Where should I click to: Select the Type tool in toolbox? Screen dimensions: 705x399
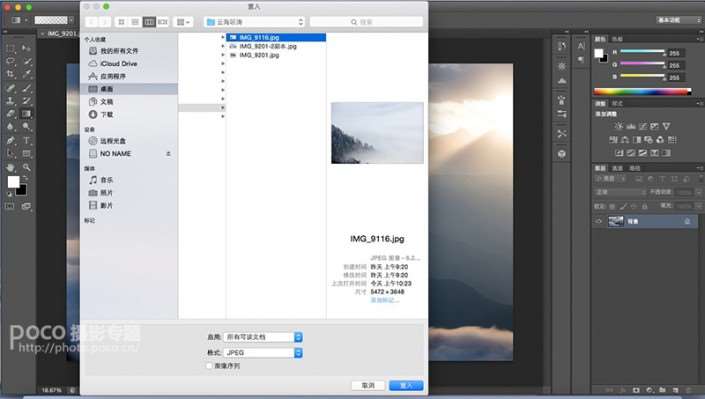(x=27, y=140)
